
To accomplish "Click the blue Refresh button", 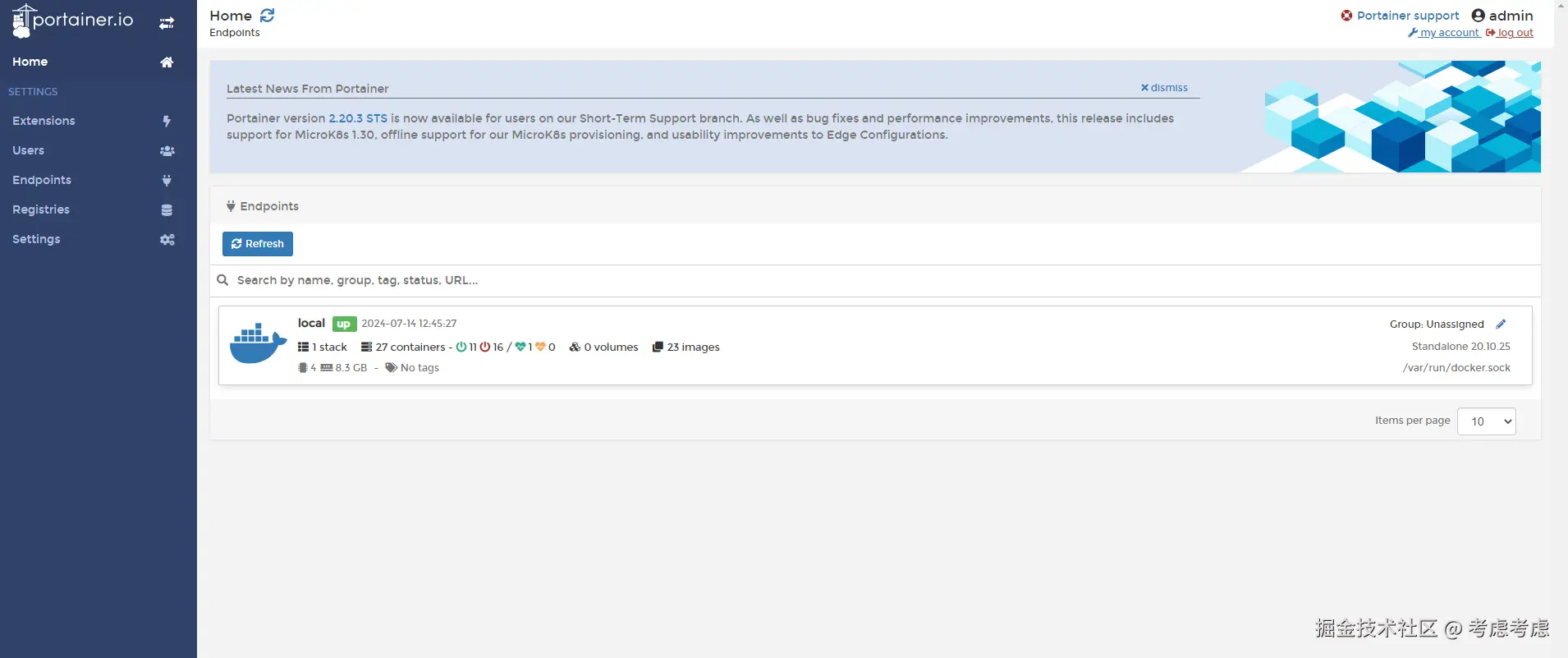I will [x=258, y=244].
